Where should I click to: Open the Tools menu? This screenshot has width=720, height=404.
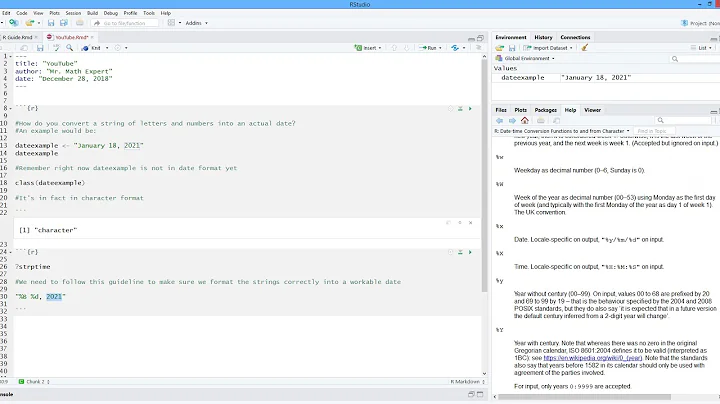(149, 13)
